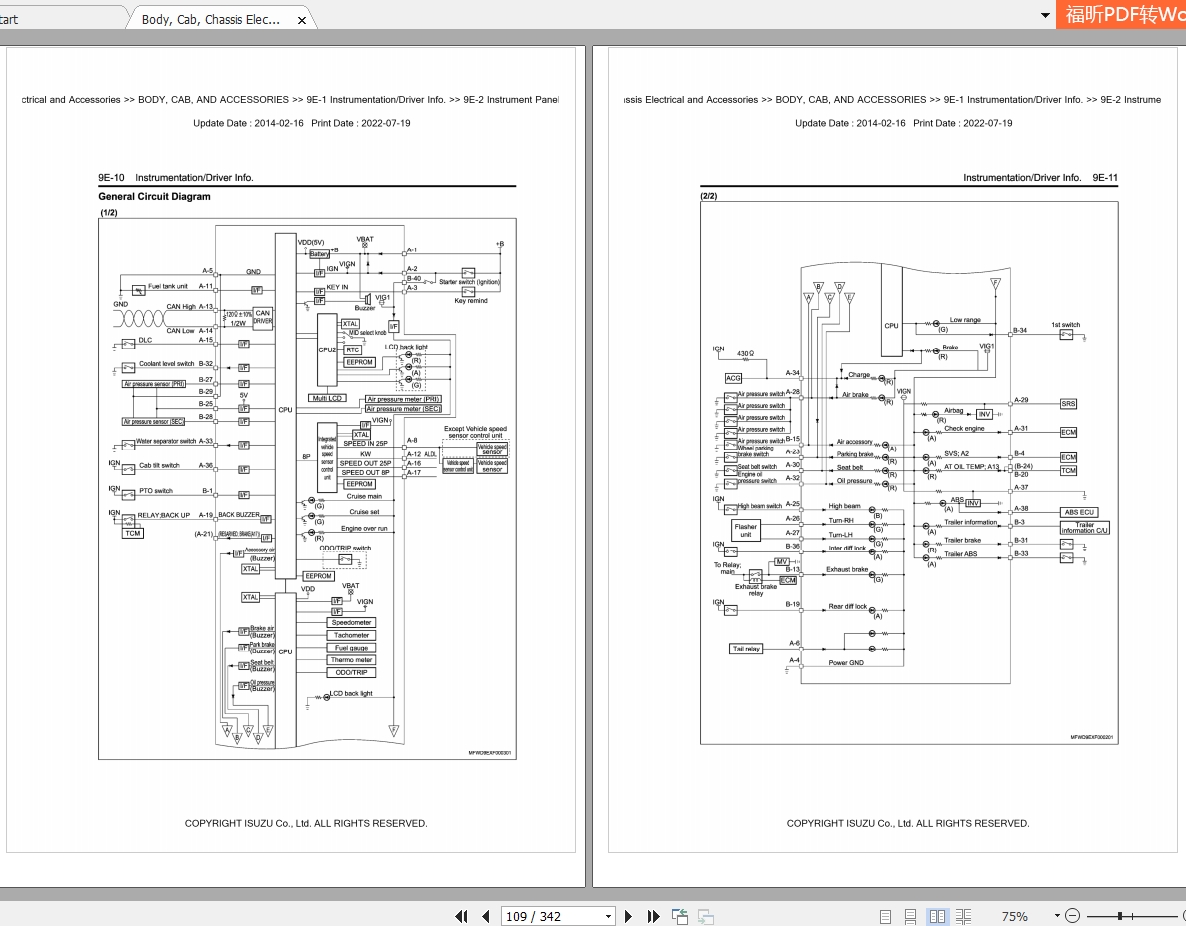Viewport: 1186px width, 926px height.
Task: Go to the next page
Action: coord(628,916)
